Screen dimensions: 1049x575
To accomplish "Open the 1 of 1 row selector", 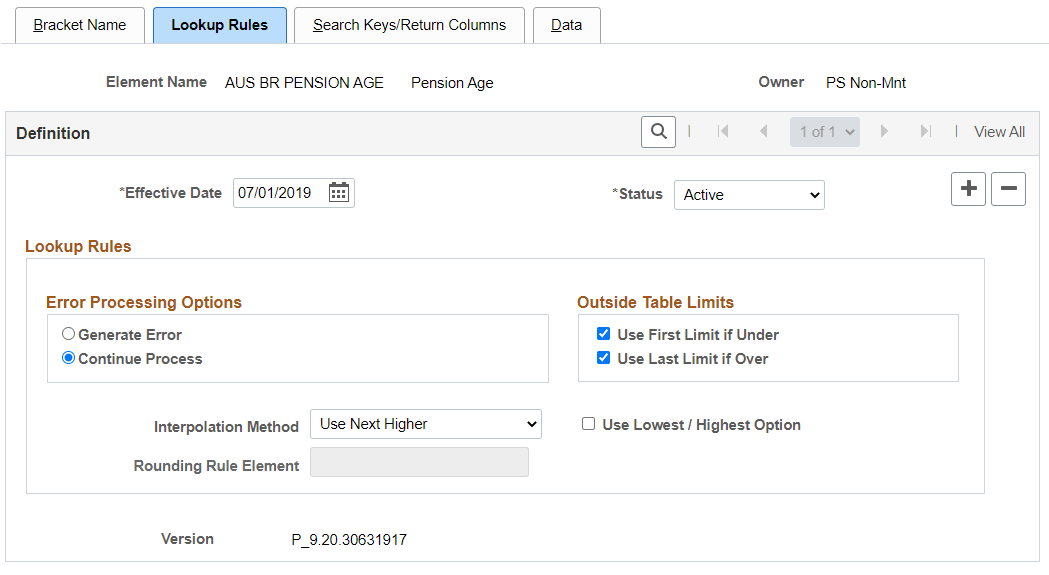I will (x=825, y=132).
